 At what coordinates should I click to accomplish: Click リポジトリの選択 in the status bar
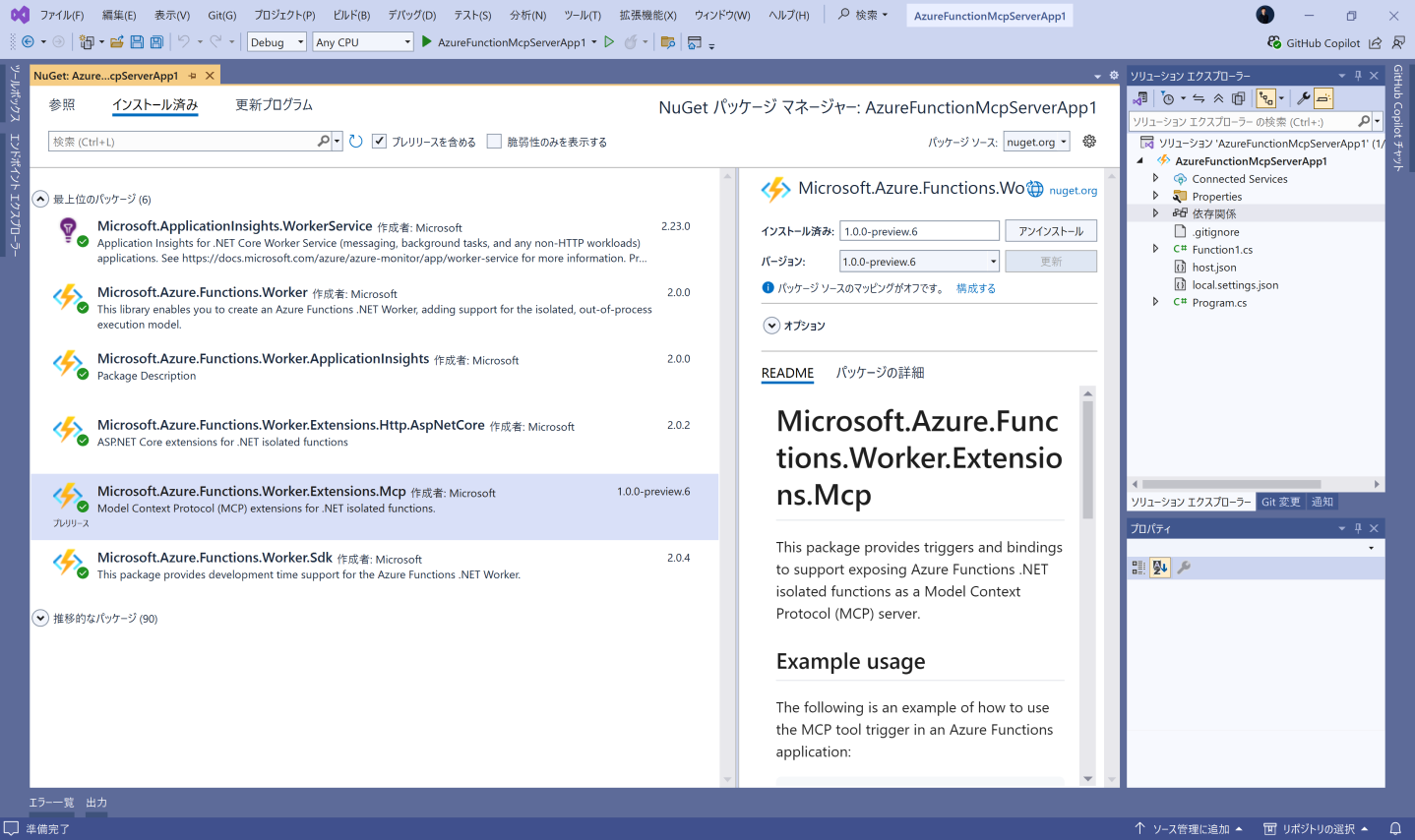point(1318,829)
